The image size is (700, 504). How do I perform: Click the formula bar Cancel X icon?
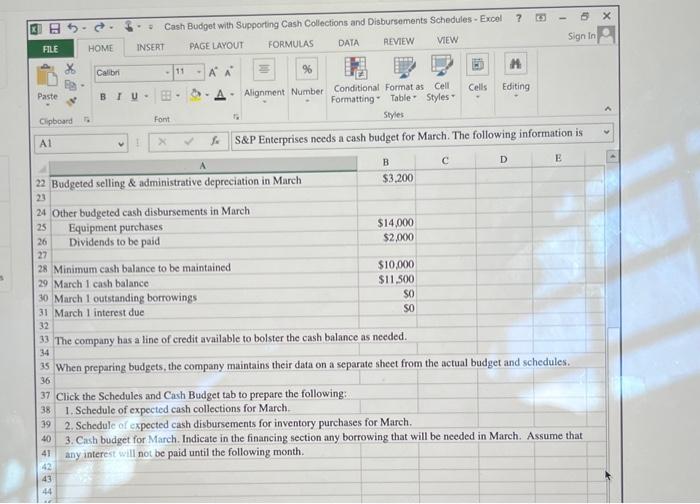(x=162, y=142)
